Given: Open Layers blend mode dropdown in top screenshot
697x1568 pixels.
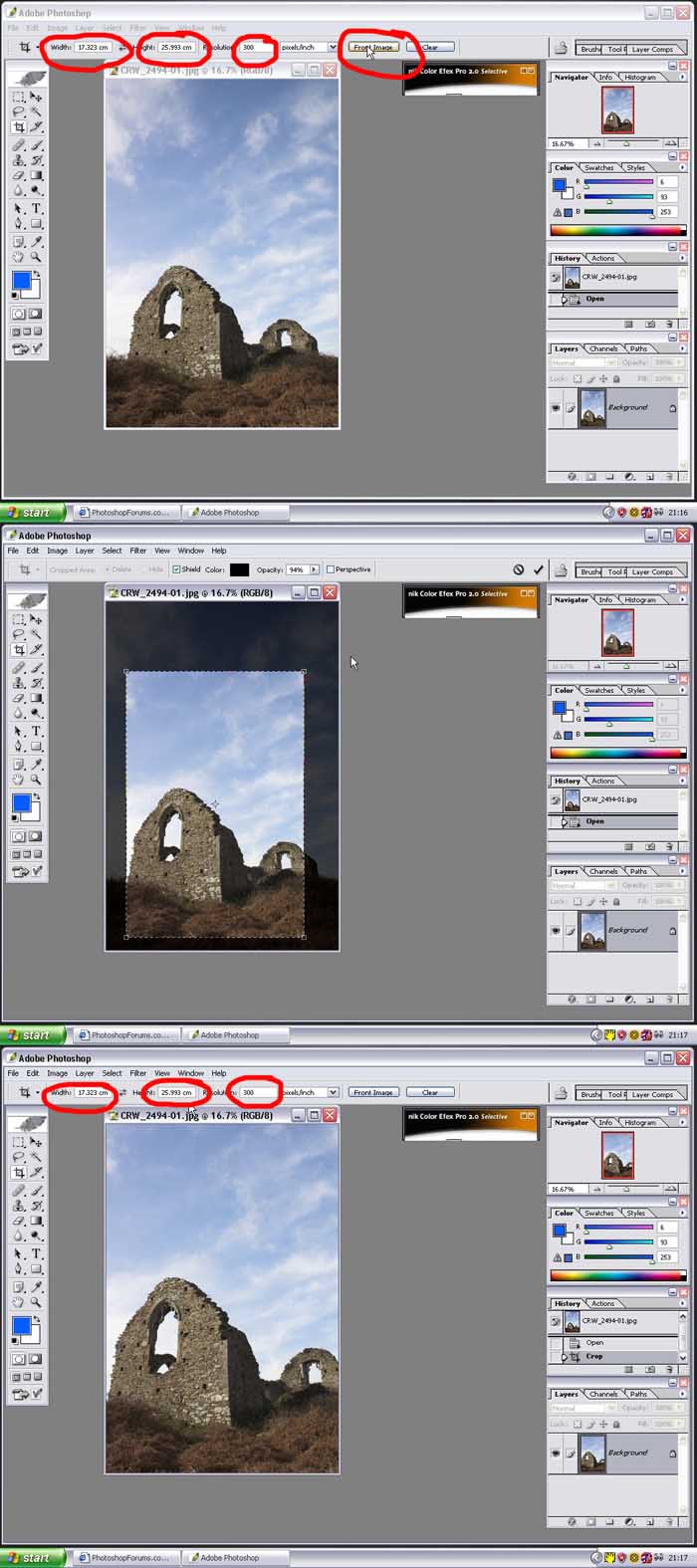Looking at the screenshot, I should pos(584,363).
